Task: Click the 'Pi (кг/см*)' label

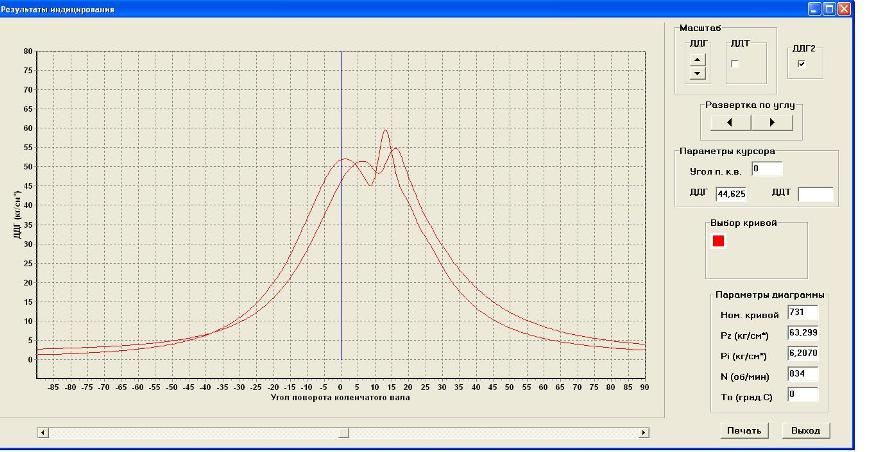Action: click(744, 356)
